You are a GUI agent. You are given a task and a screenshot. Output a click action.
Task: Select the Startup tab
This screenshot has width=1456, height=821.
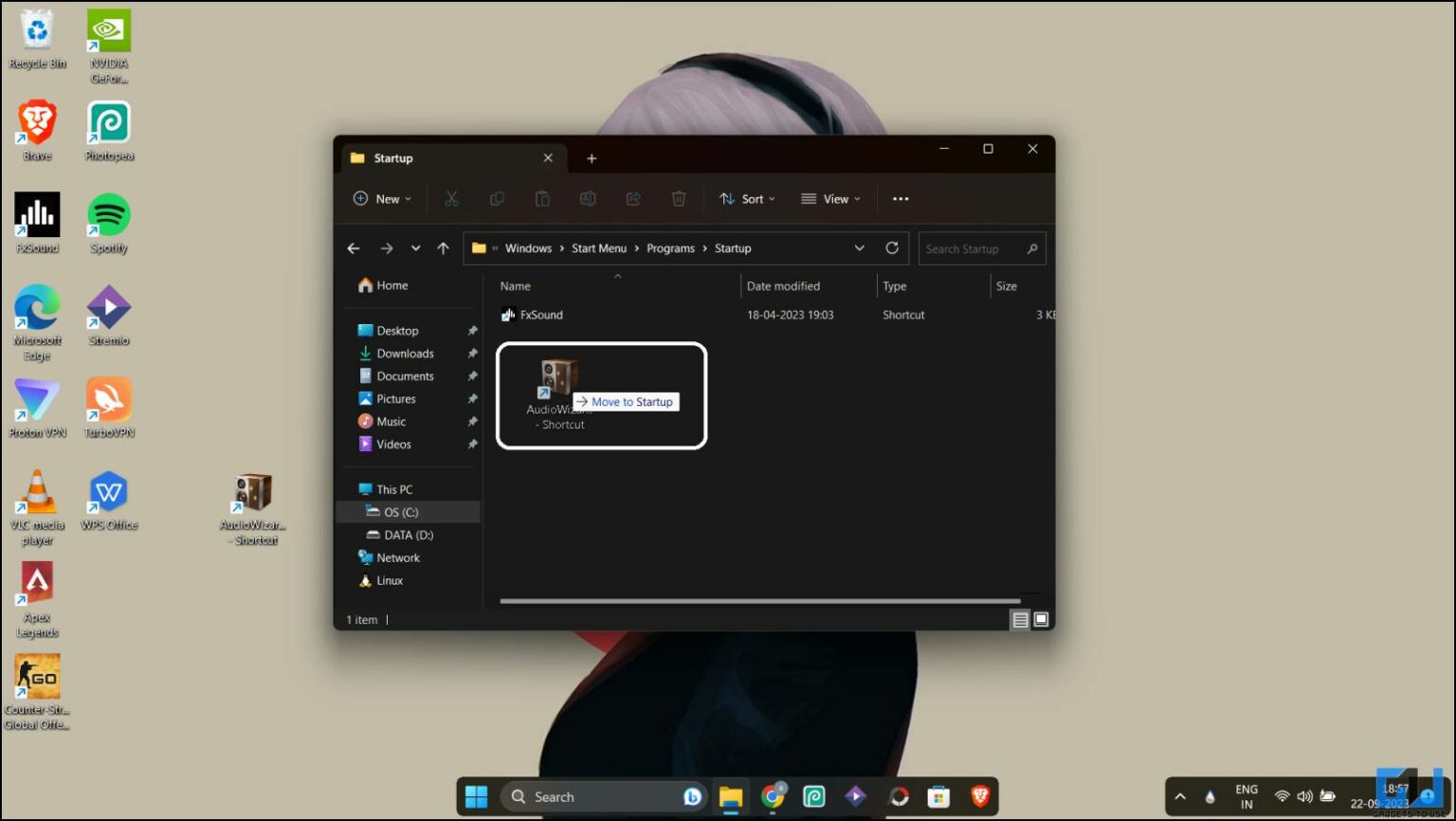coord(393,157)
